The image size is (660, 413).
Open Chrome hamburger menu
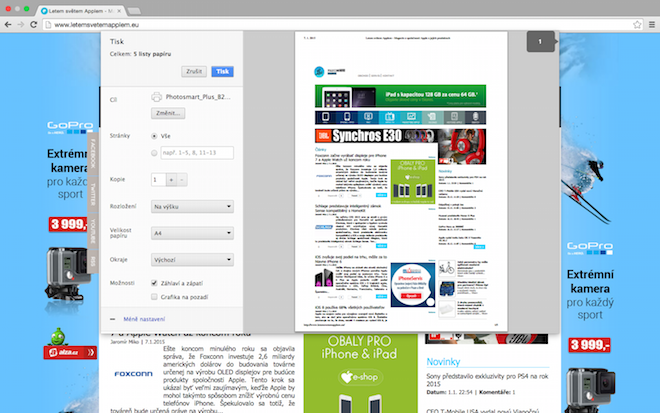point(652,25)
